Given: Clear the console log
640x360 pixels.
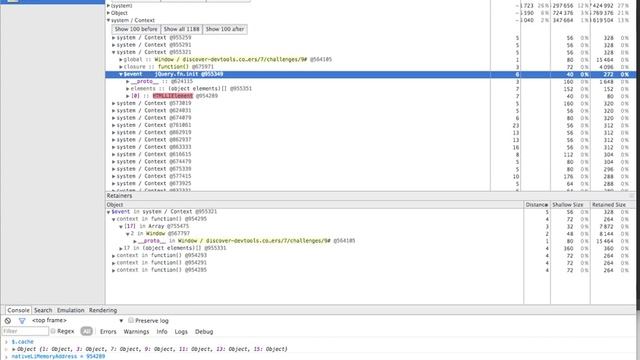Looking at the screenshot, I should [8, 321].
